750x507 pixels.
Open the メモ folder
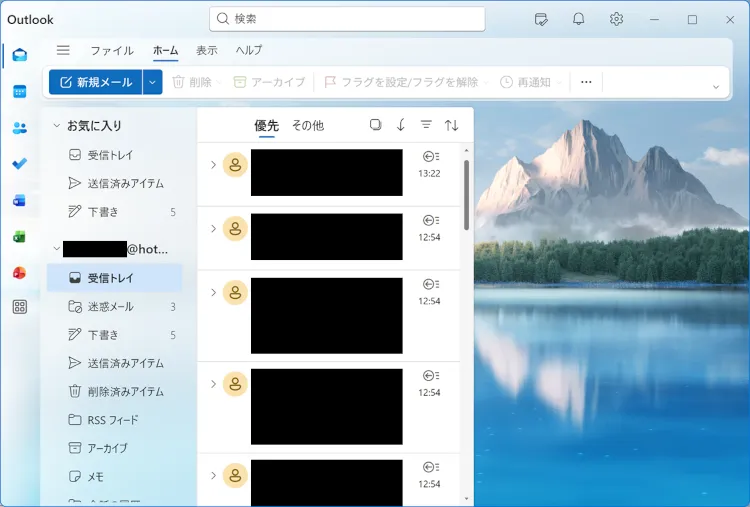coord(115,476)
